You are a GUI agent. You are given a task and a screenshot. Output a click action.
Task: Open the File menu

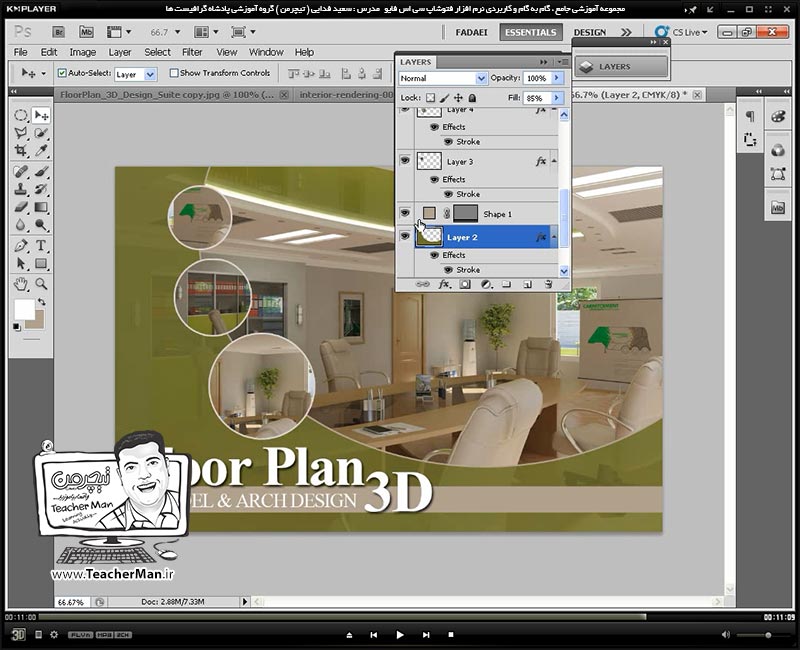click(x=20, y=52)
